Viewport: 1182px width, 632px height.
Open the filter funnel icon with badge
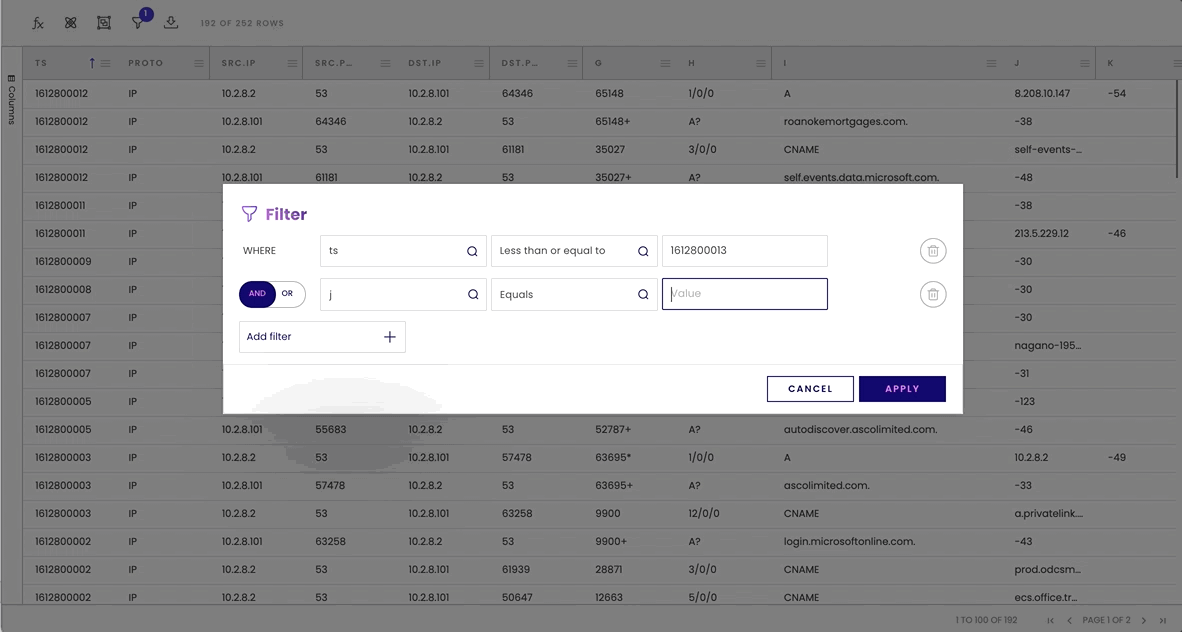138,23
